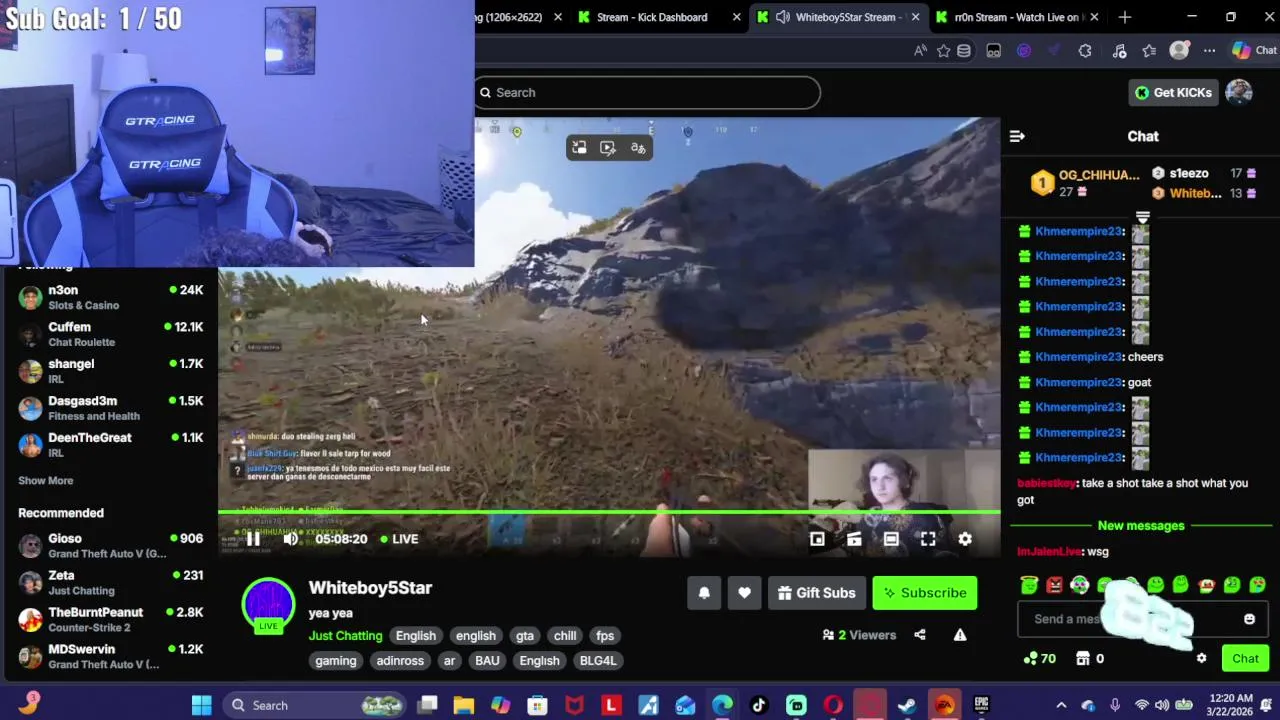Open the favorites list toolbar icon
This screenshot has height=720, width=1280.
coord(1149,51)
